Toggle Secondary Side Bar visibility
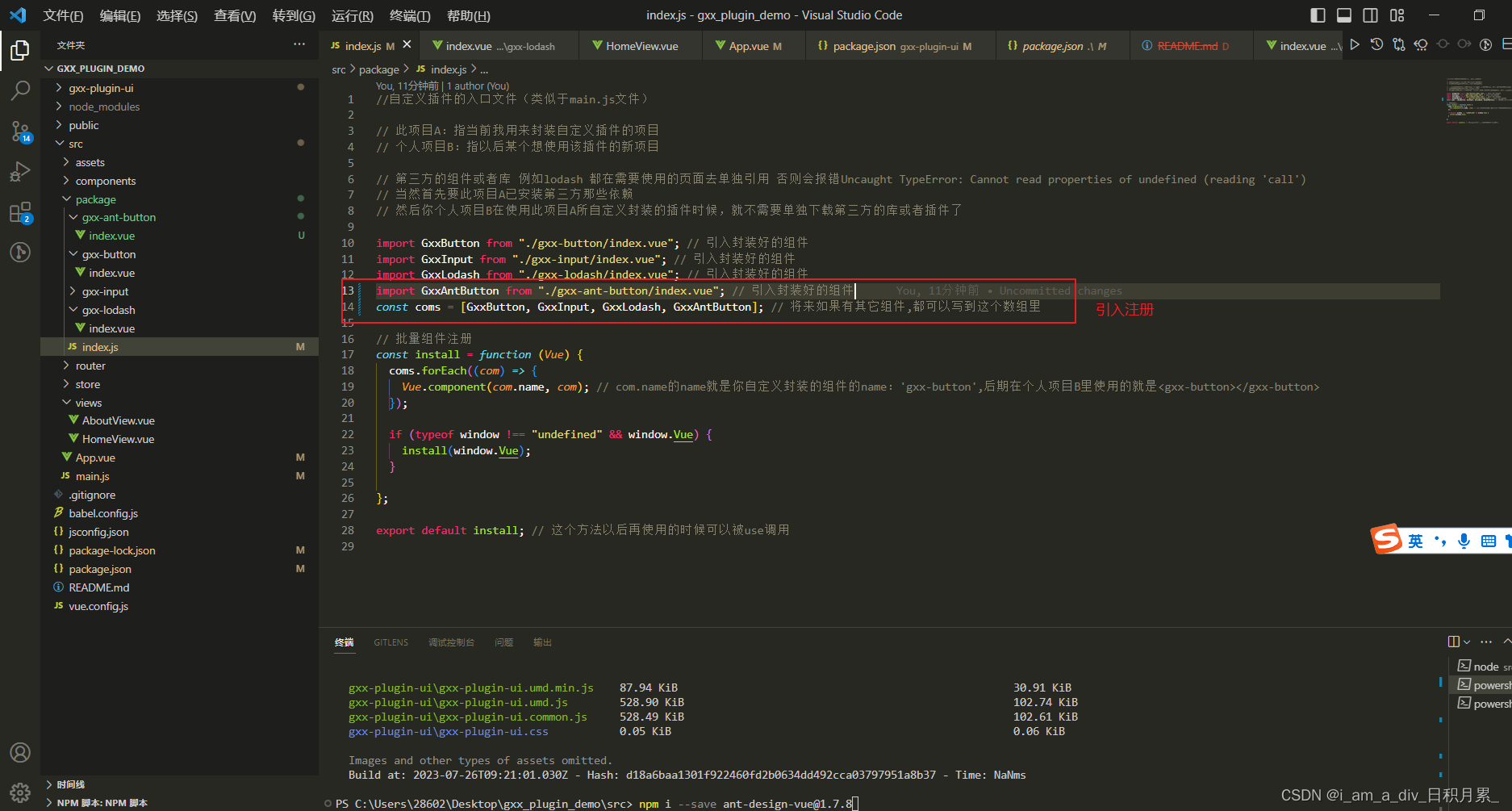This screenshot has width=1512, height=811. click(1371, 15)
